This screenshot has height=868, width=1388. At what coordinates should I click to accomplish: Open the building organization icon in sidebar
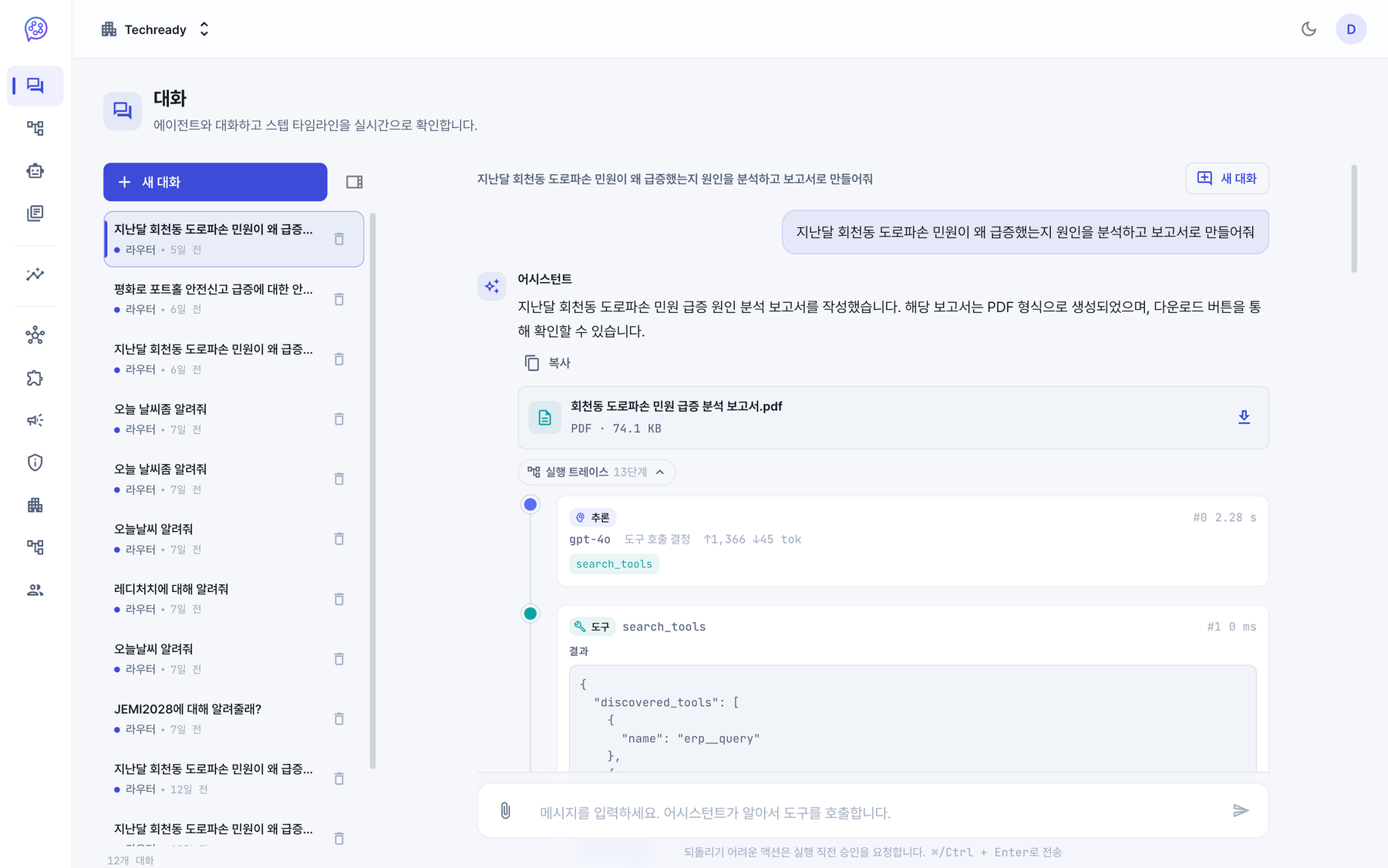tap(35, 505)
